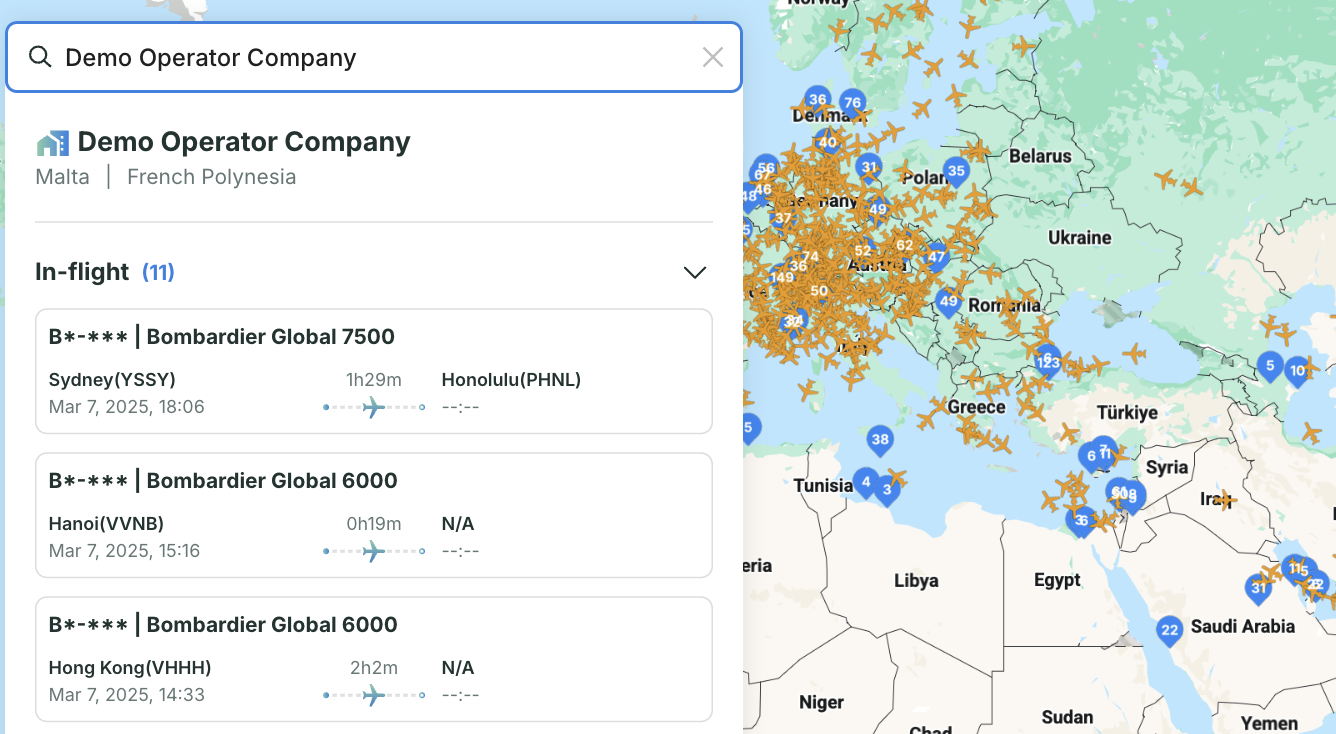Click the Sydney(YSSY) departure text

tap(112, 380)
